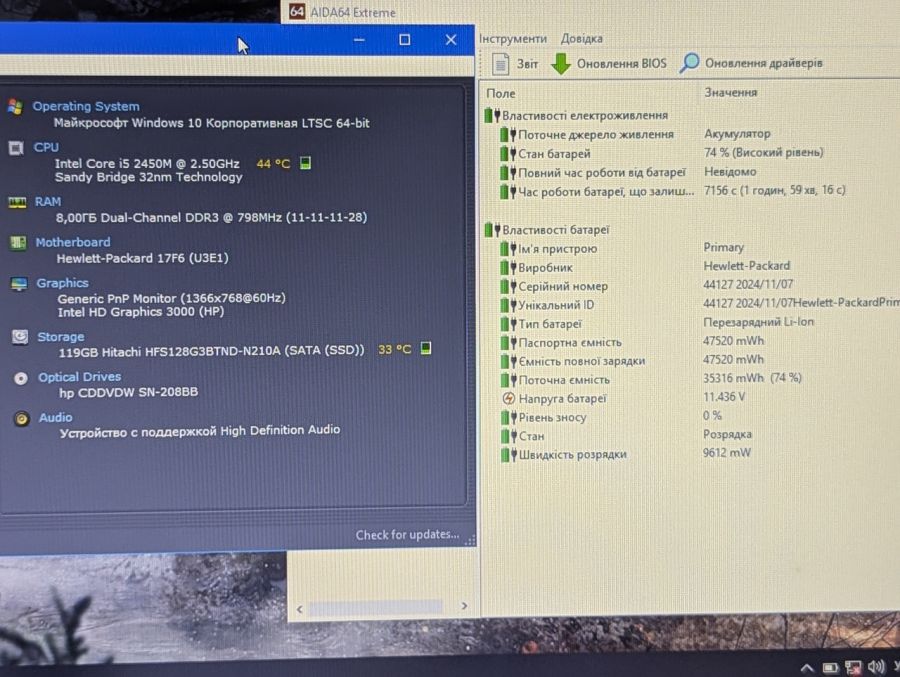
Task: Click the Motherboard icon in Speccy
Action: click(x=18, y=243)
